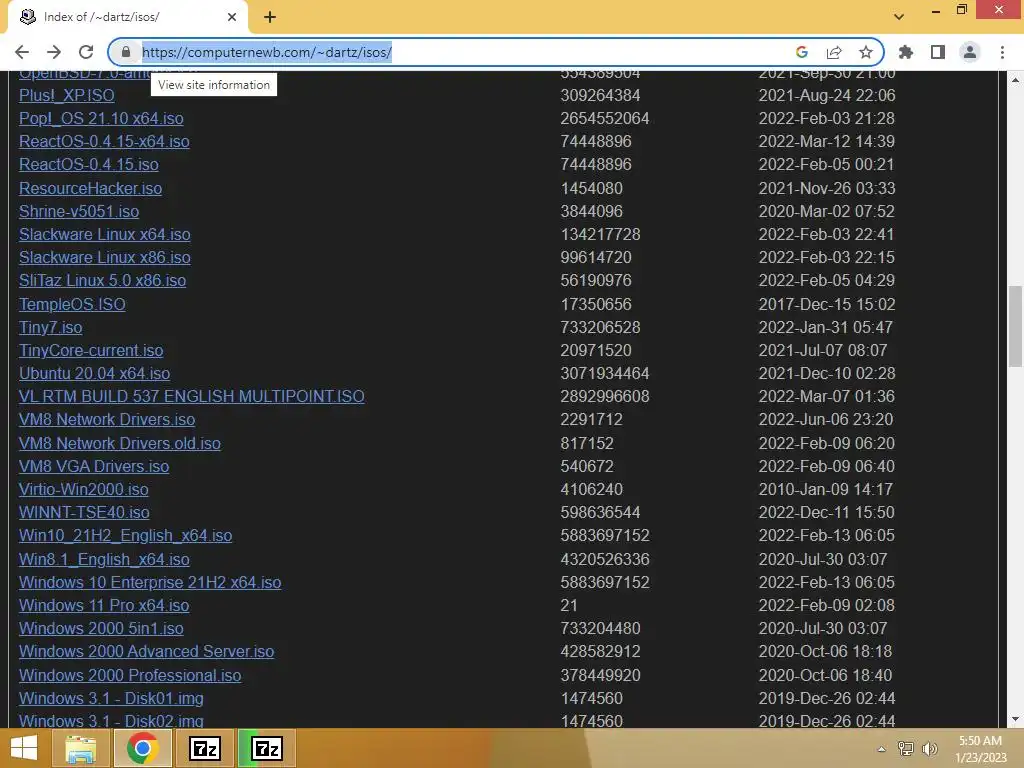This screenshot has width=1024, height=768.
Task: Open the Pop!_OS 21.10 x64.iso link
Action: (101, 118)
